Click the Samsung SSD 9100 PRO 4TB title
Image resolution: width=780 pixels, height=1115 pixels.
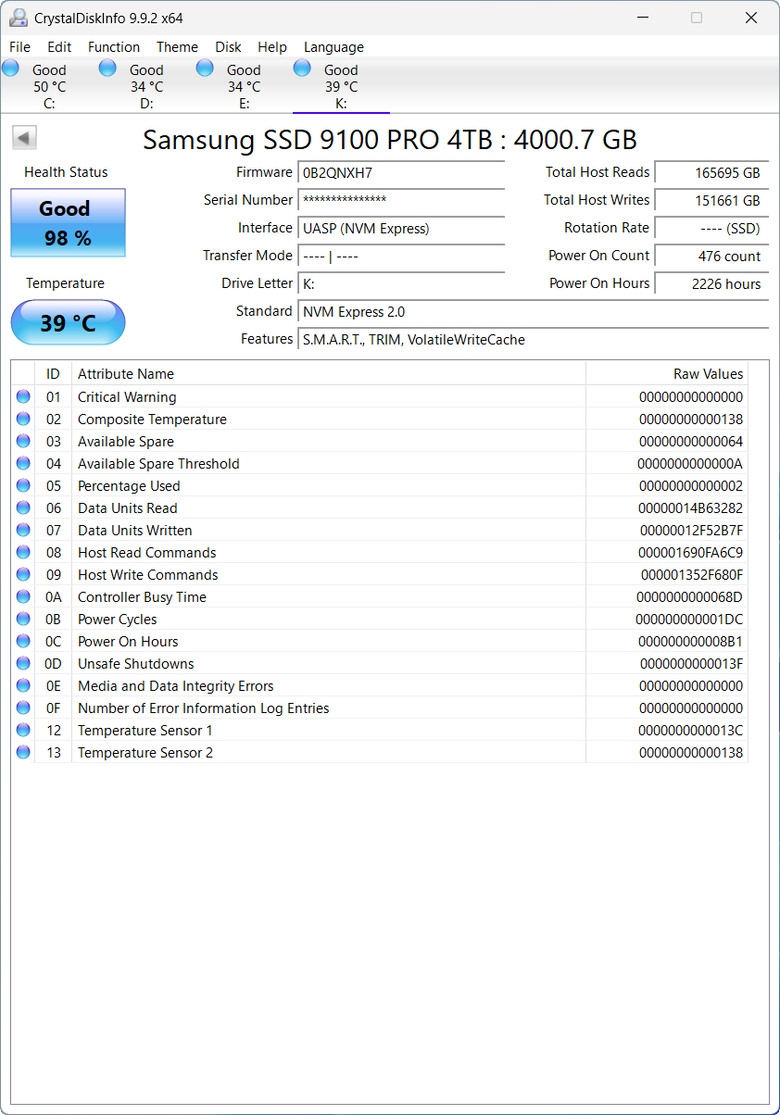[x=390, y=139]
